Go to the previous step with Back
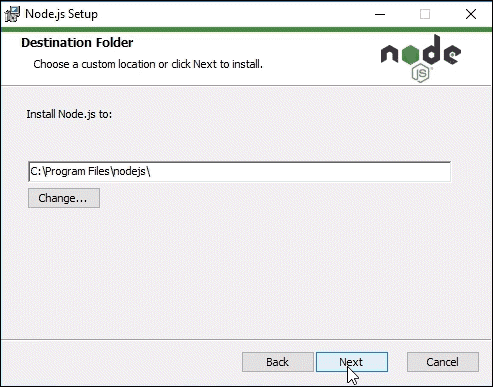Viewport: 493px width, 387px height. 278,362
